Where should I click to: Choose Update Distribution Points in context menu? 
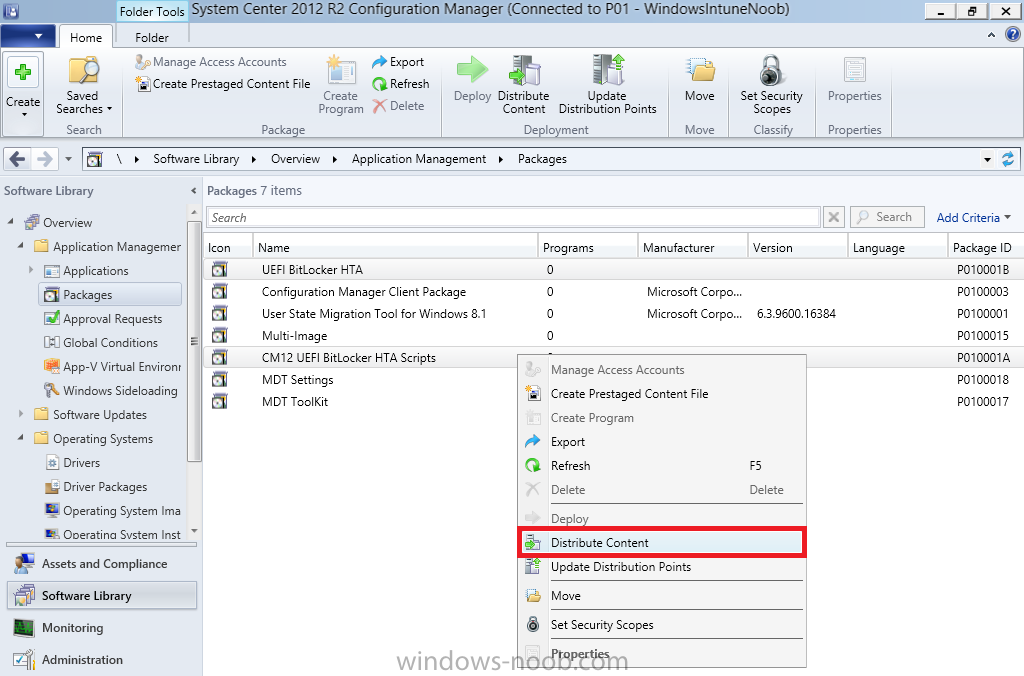point(662,567)
